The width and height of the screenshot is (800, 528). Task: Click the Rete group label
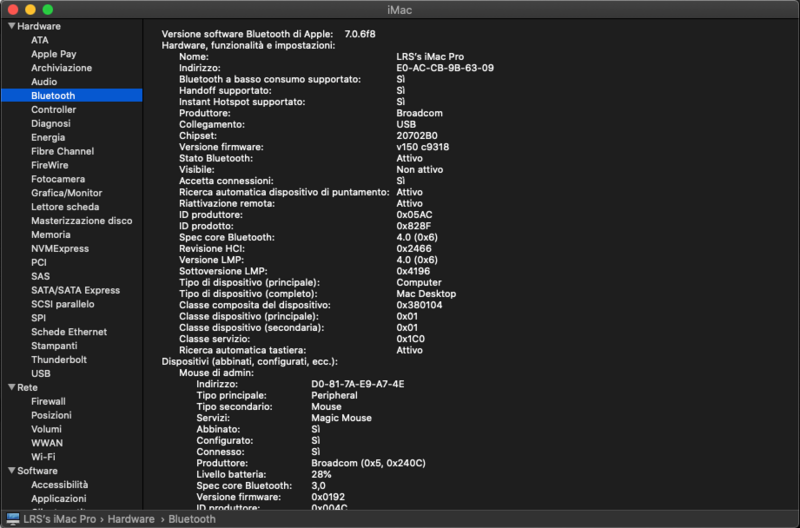pyautogui.click(x=27, y=388)
